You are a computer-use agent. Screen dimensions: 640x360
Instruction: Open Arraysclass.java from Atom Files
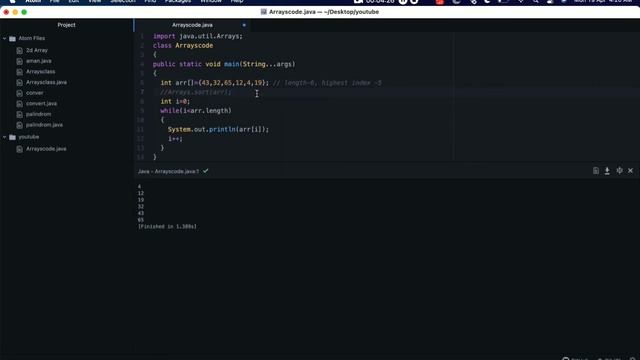(46, 82)
